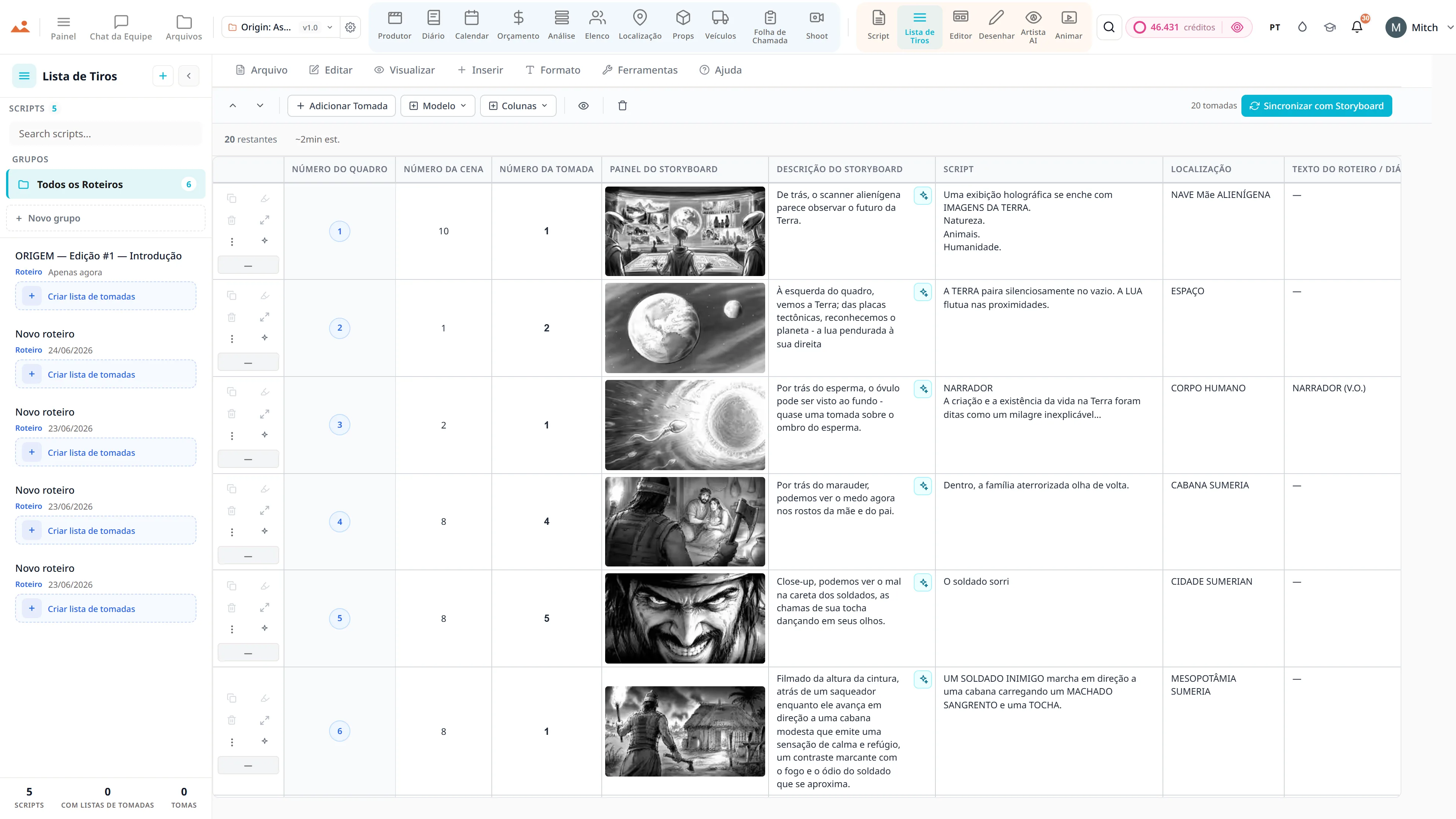Open more options dots for shot 3
This screenshot has width=1456, height=819.
(232, 436)
